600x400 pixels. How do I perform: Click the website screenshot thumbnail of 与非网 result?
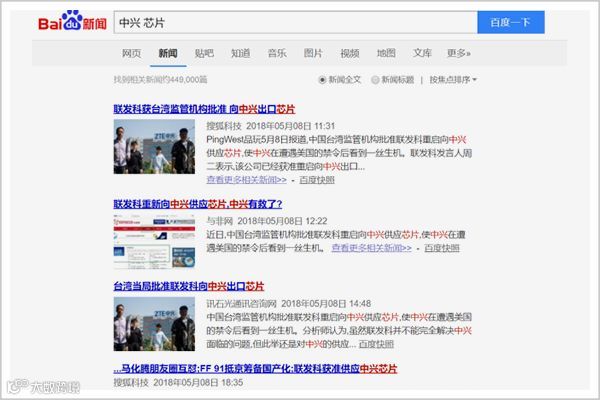[154, 242]
